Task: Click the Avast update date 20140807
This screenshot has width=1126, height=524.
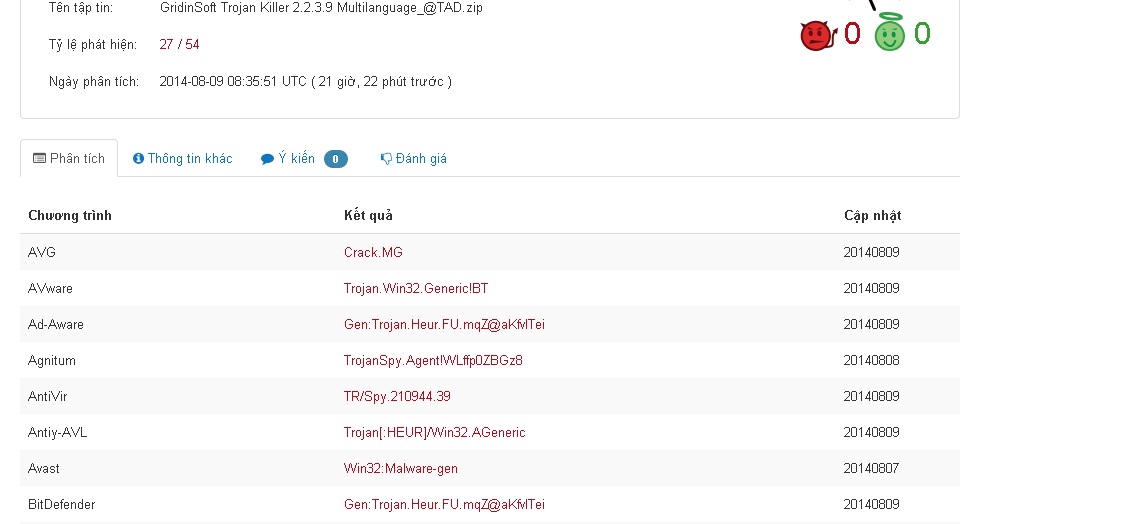Action: tap(872, 469)
